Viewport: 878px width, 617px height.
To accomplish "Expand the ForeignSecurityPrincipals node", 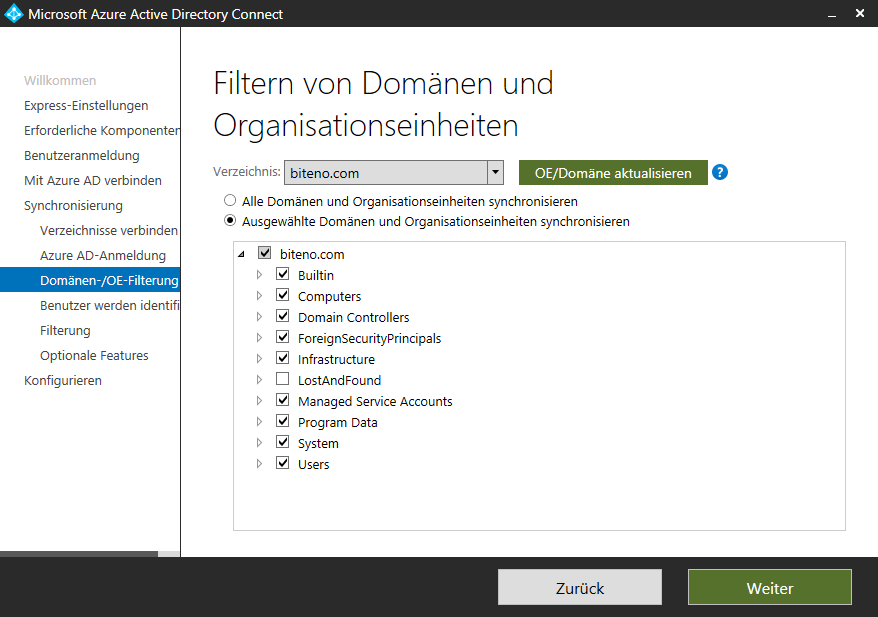I will pyautogui.click(x=259, y=338).
